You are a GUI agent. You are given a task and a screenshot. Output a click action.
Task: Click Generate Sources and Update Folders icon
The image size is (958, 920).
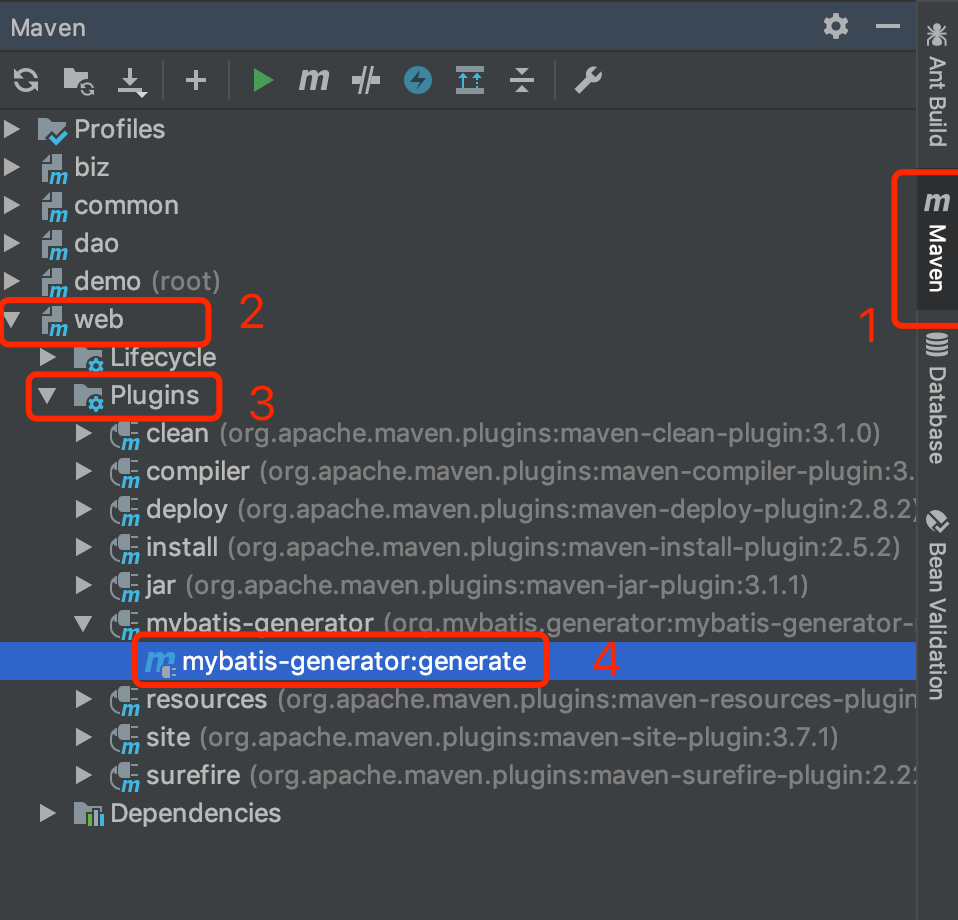(x=79, y=81)
